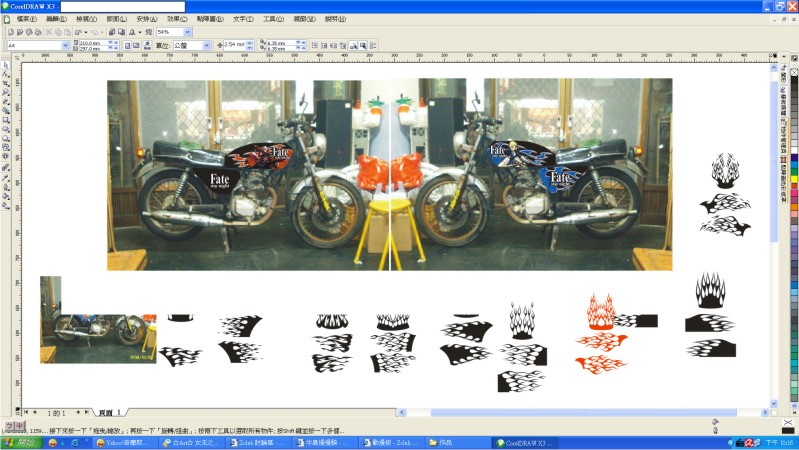
Task: Select the Crop tool in toolbox
Action: pos(6,84)
